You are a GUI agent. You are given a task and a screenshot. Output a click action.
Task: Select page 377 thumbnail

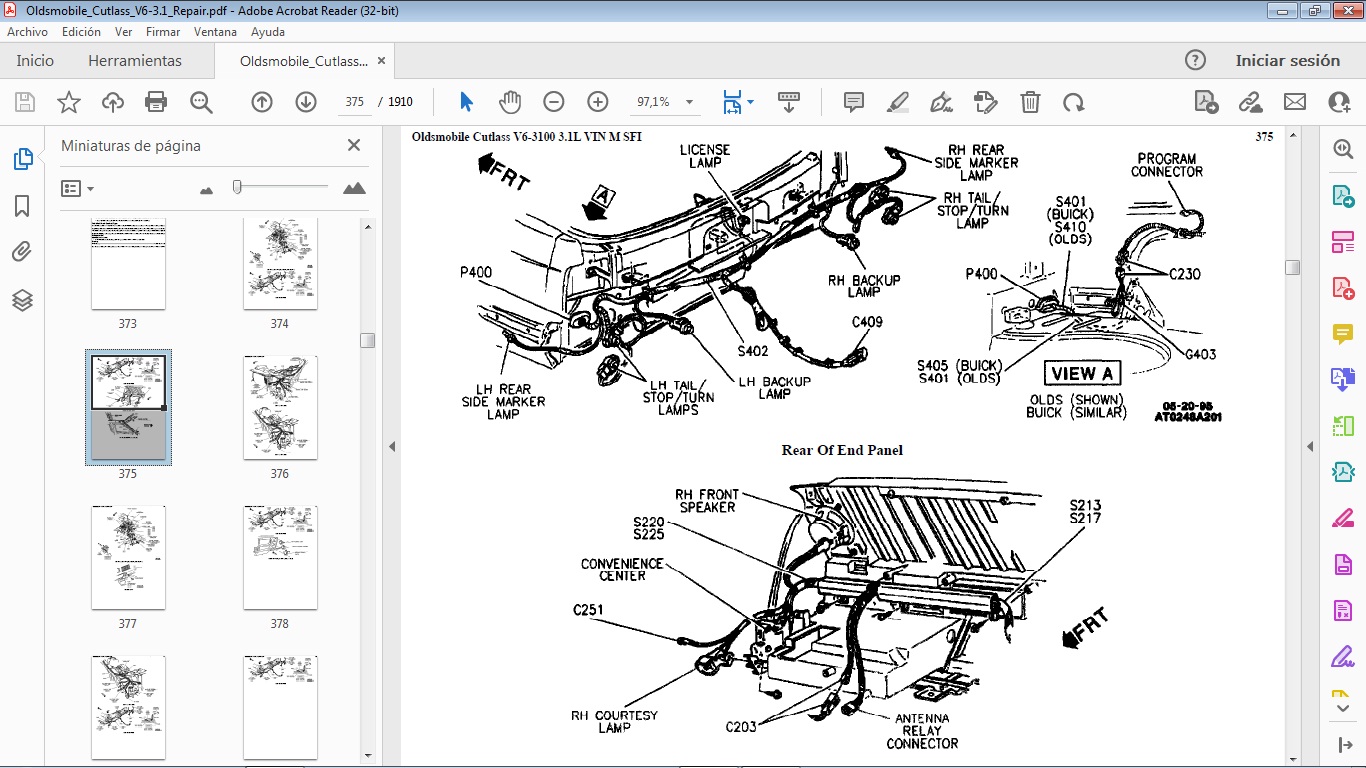coord(128,557)
